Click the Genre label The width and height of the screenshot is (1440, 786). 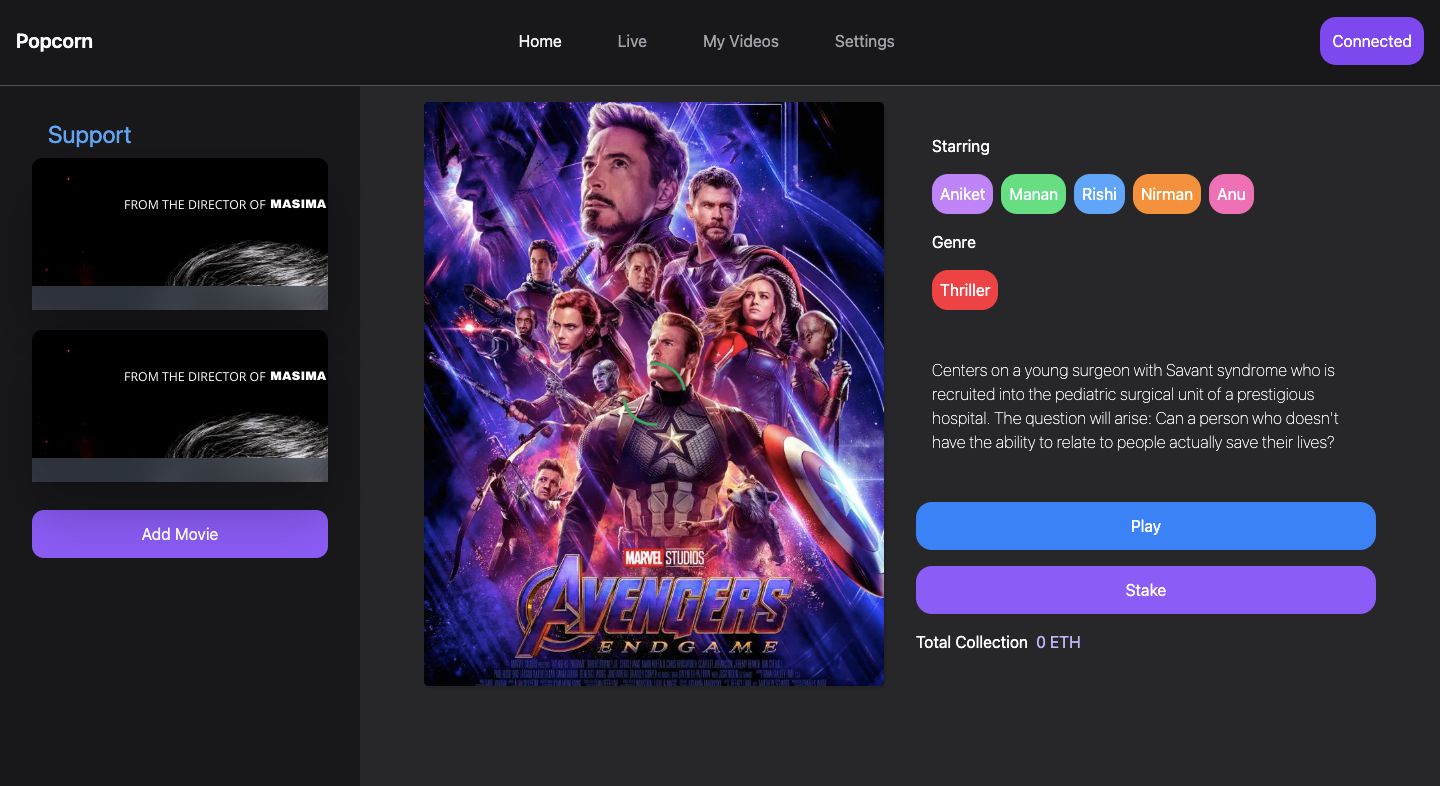click(954, 242)
